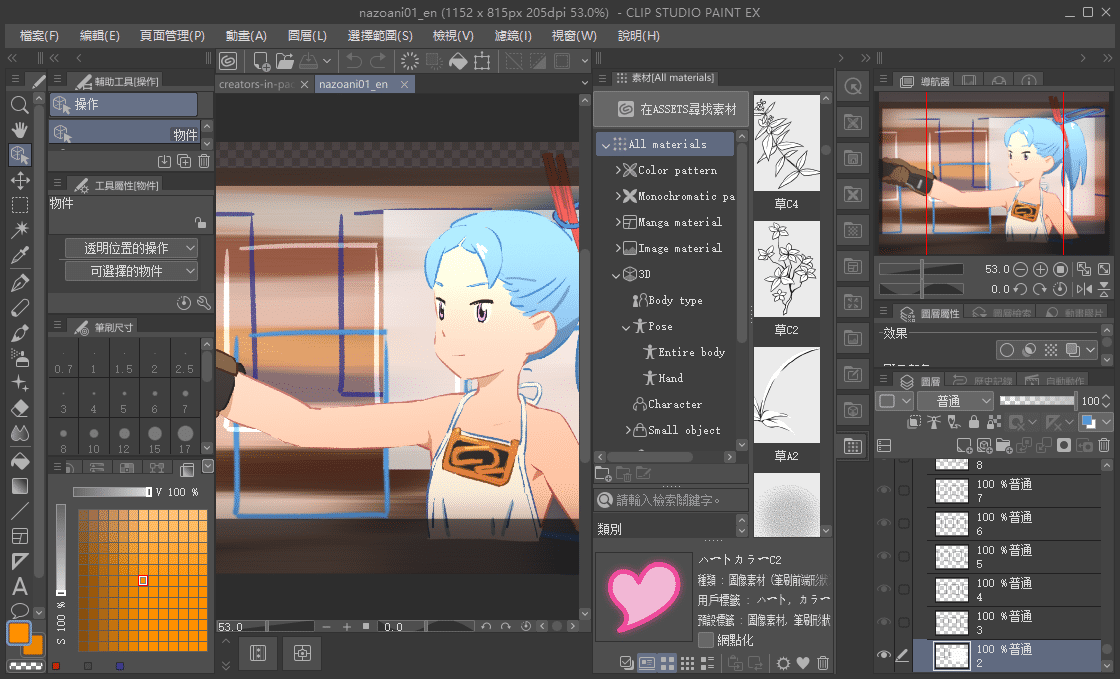This screenshot has height=679, width=1120.
Task: Open the 透明位置的操作 dropdown
Action: coord(131,248)
